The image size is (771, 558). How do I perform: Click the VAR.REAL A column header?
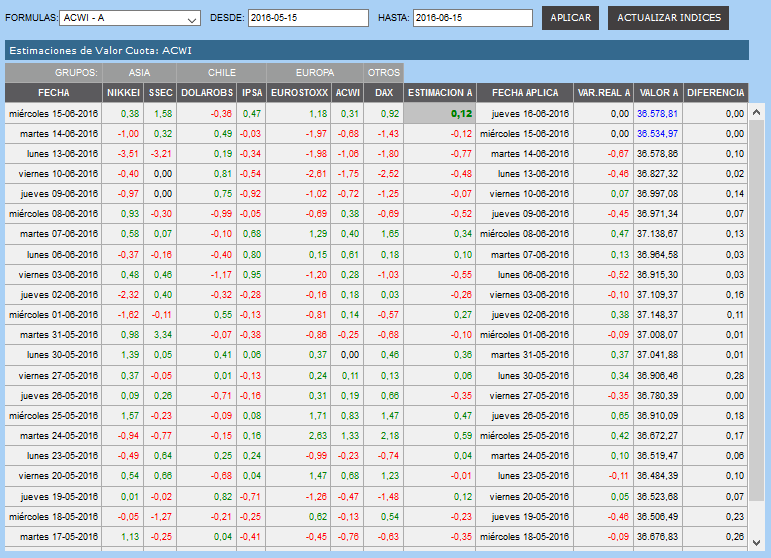pyautogui.click(x=603, y=92)
